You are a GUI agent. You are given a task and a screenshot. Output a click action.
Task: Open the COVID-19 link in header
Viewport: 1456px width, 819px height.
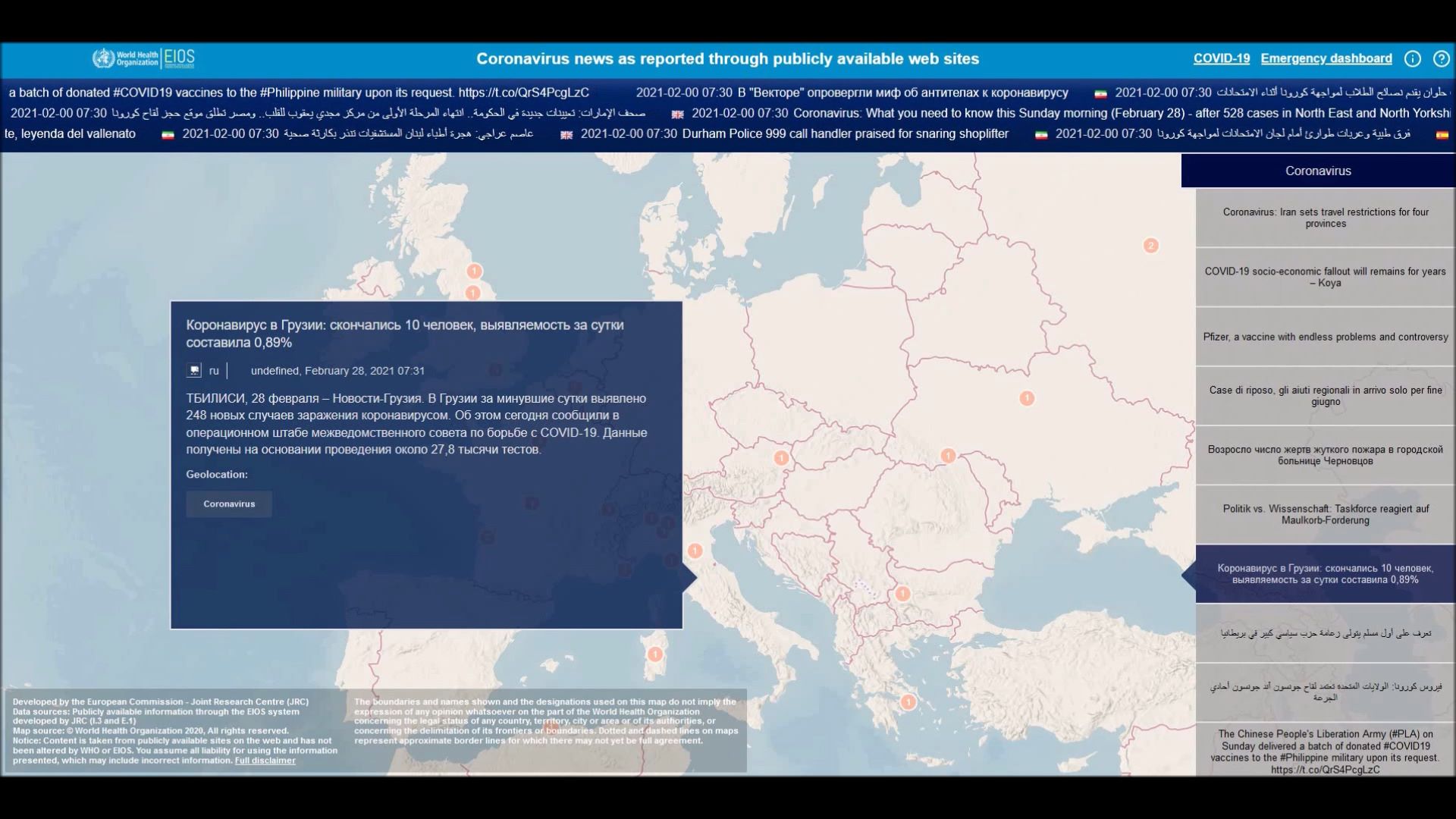pyautogui.click(x=1222, y=58)
